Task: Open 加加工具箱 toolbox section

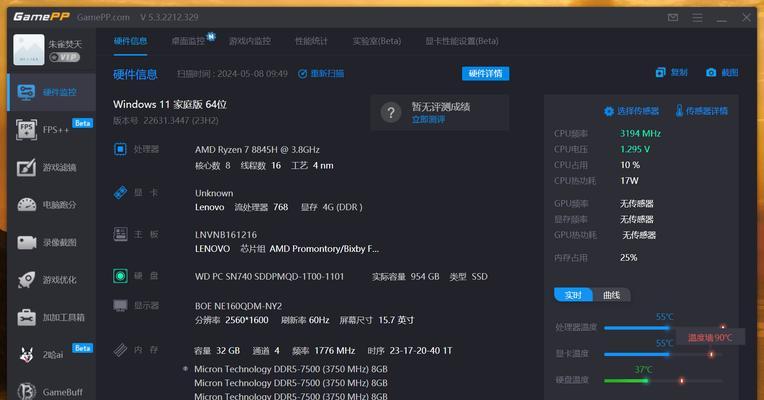Action: pos(52,317)
